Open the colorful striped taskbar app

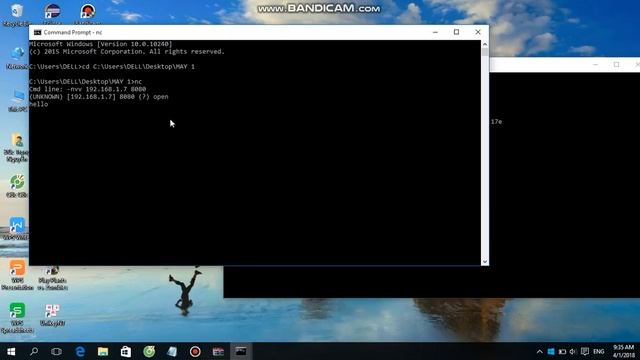pyautogui.click(x=218, y=351)
